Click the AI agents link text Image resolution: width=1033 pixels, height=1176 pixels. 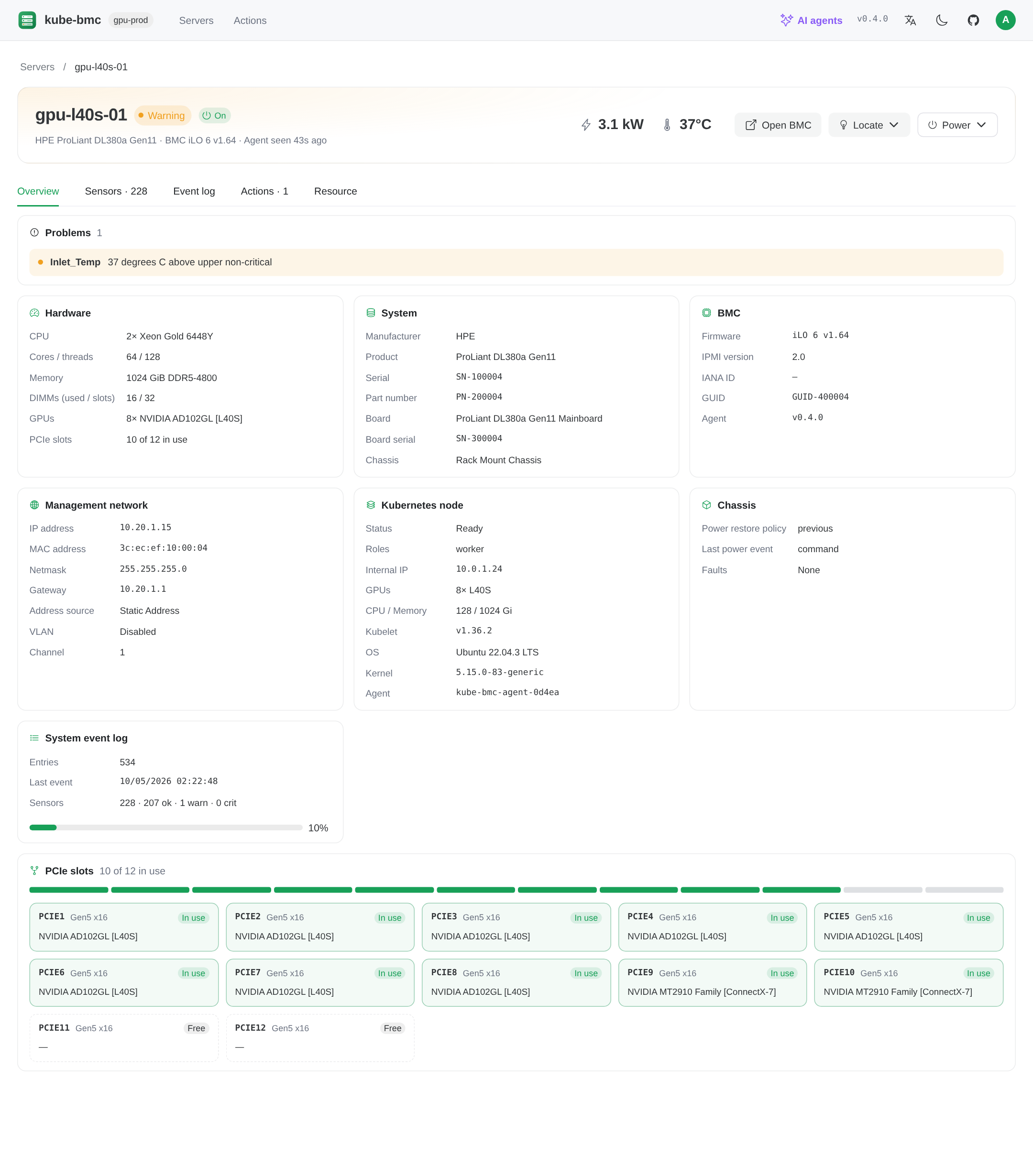point(820,21)
